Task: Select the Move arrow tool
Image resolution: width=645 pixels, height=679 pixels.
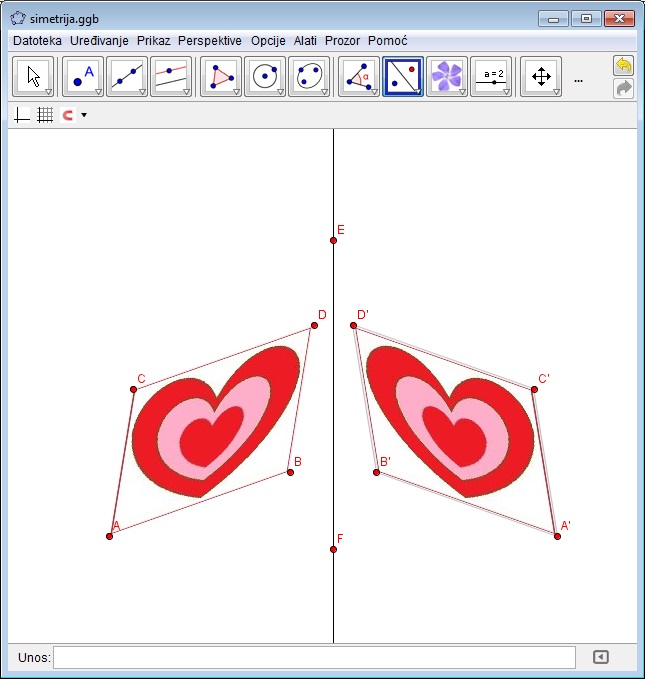Action: (33, 76)
